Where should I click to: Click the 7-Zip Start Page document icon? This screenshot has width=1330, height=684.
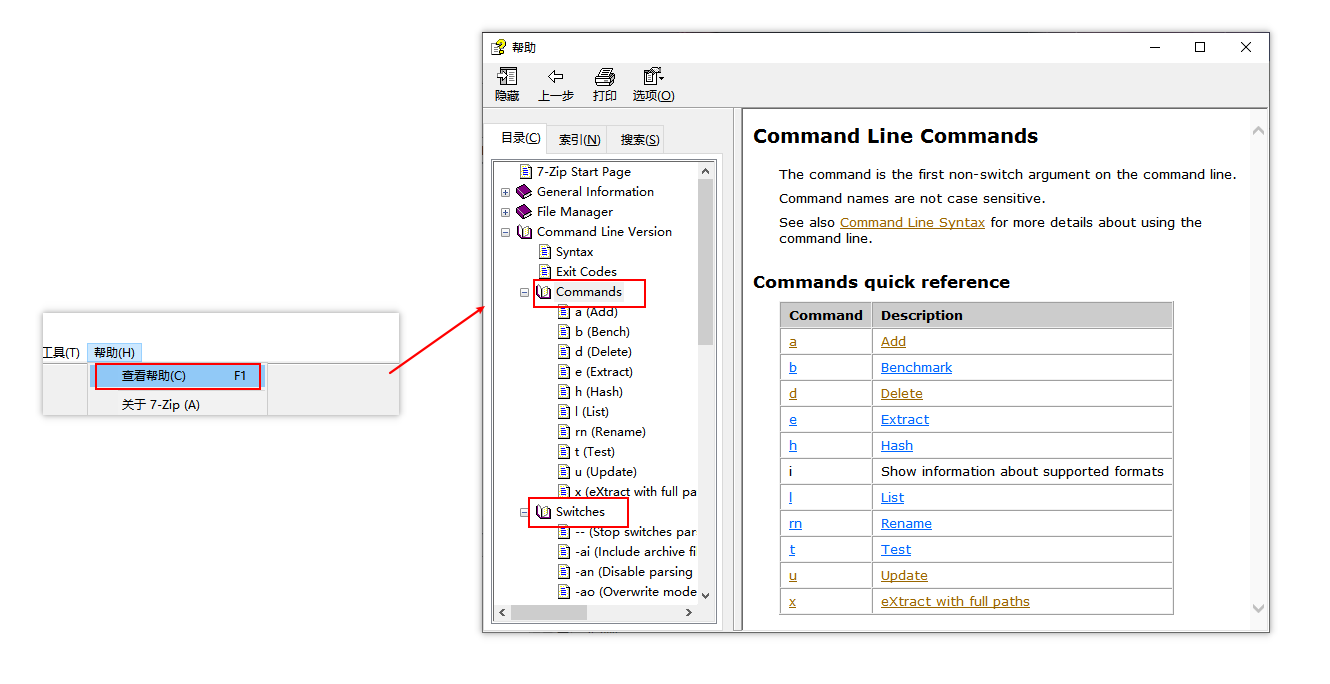tap(526, 172)
